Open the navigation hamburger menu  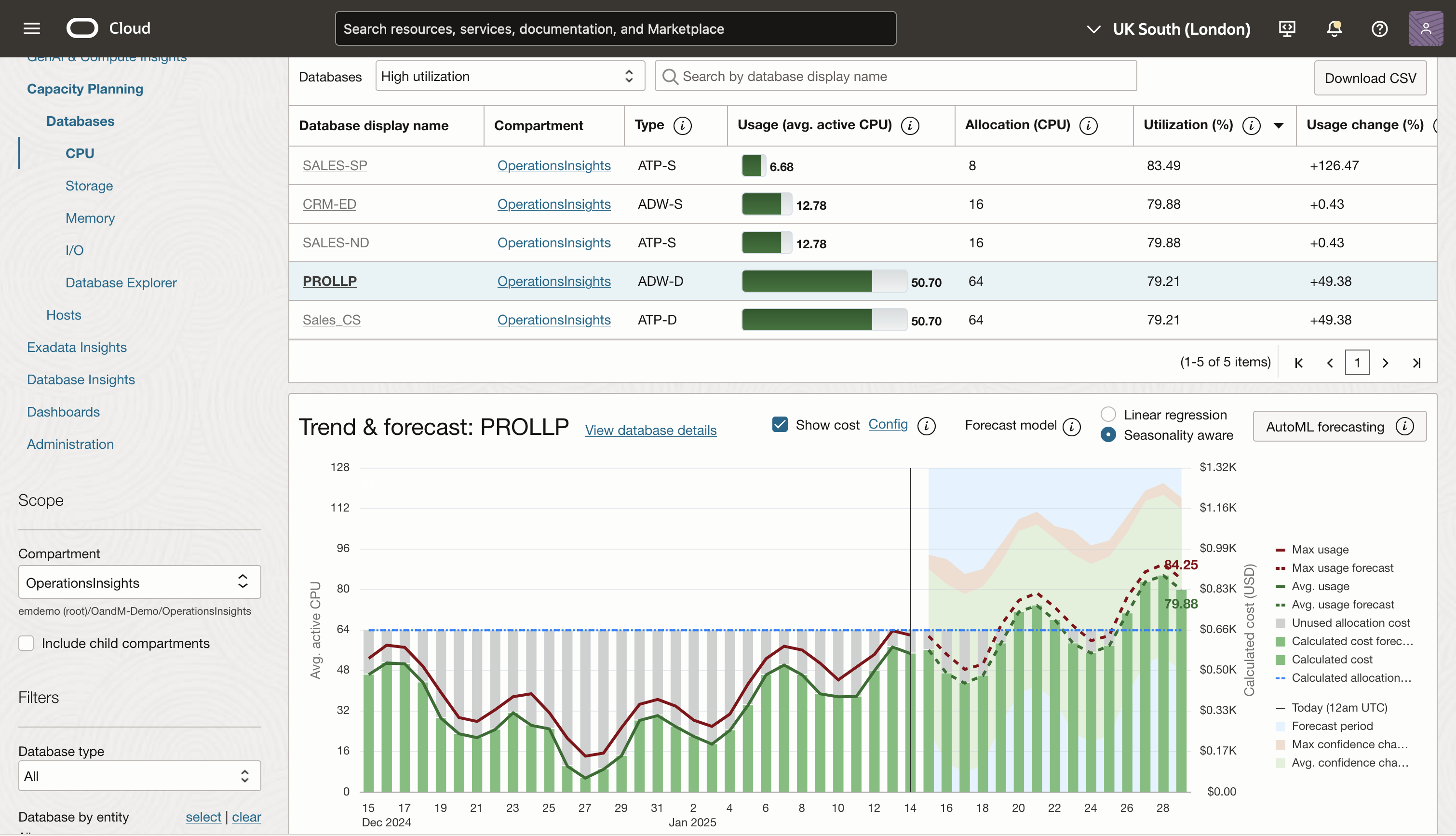(x=31, y=28)
